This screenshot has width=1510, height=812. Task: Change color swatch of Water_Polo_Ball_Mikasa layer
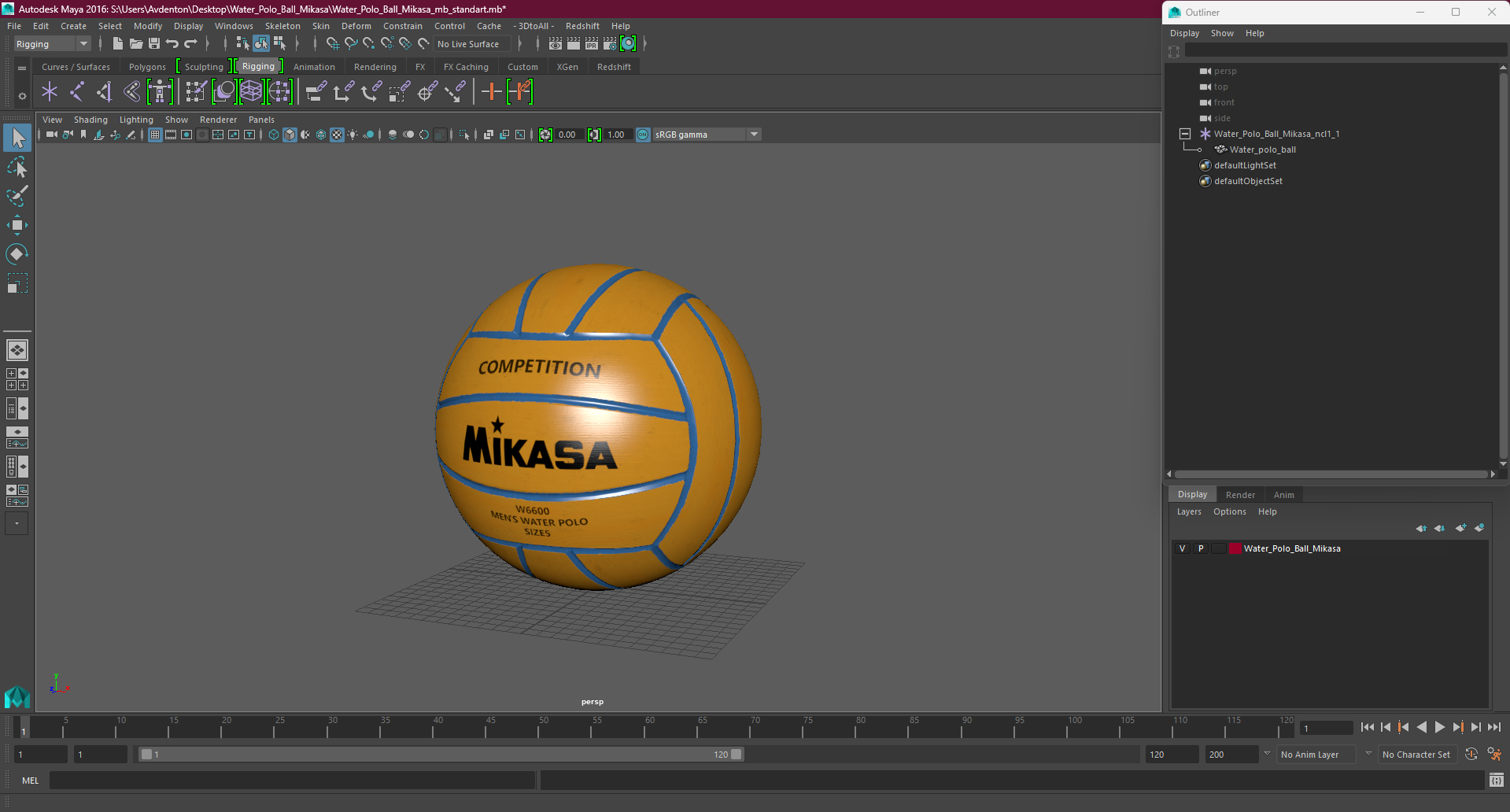pyautogui.click(x=1235, y=548)
